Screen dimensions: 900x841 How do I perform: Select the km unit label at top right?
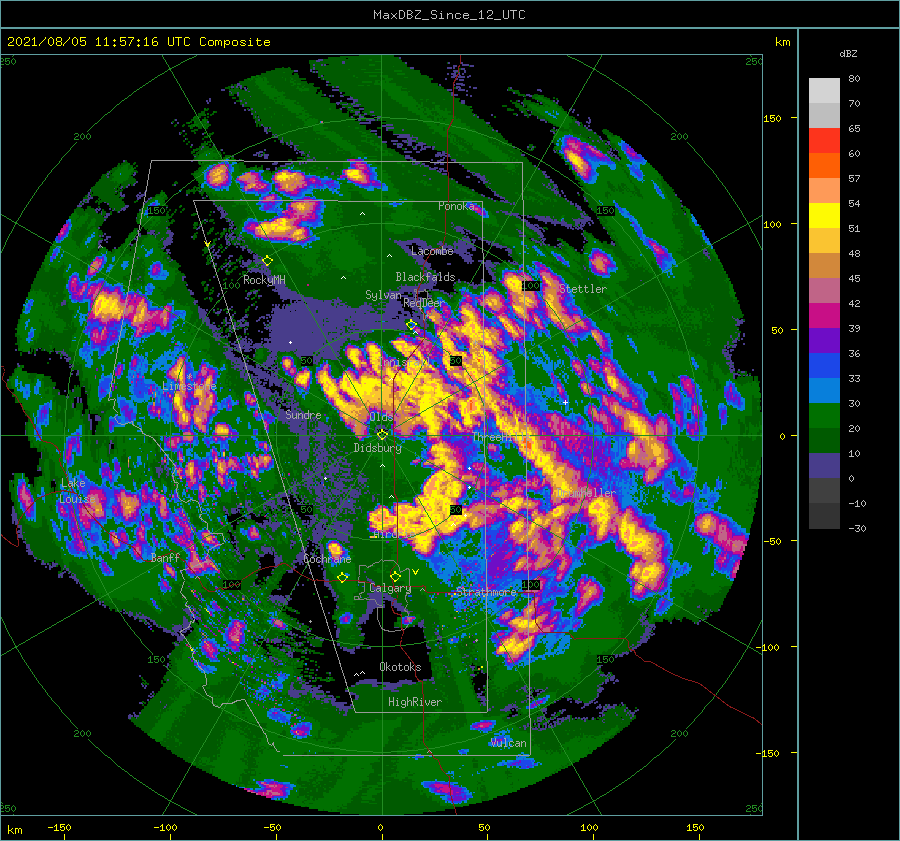[782, 42]
